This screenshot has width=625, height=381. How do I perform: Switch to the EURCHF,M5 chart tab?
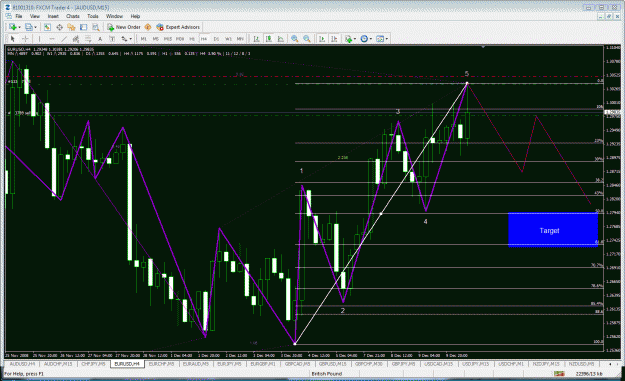click(161, 364)
